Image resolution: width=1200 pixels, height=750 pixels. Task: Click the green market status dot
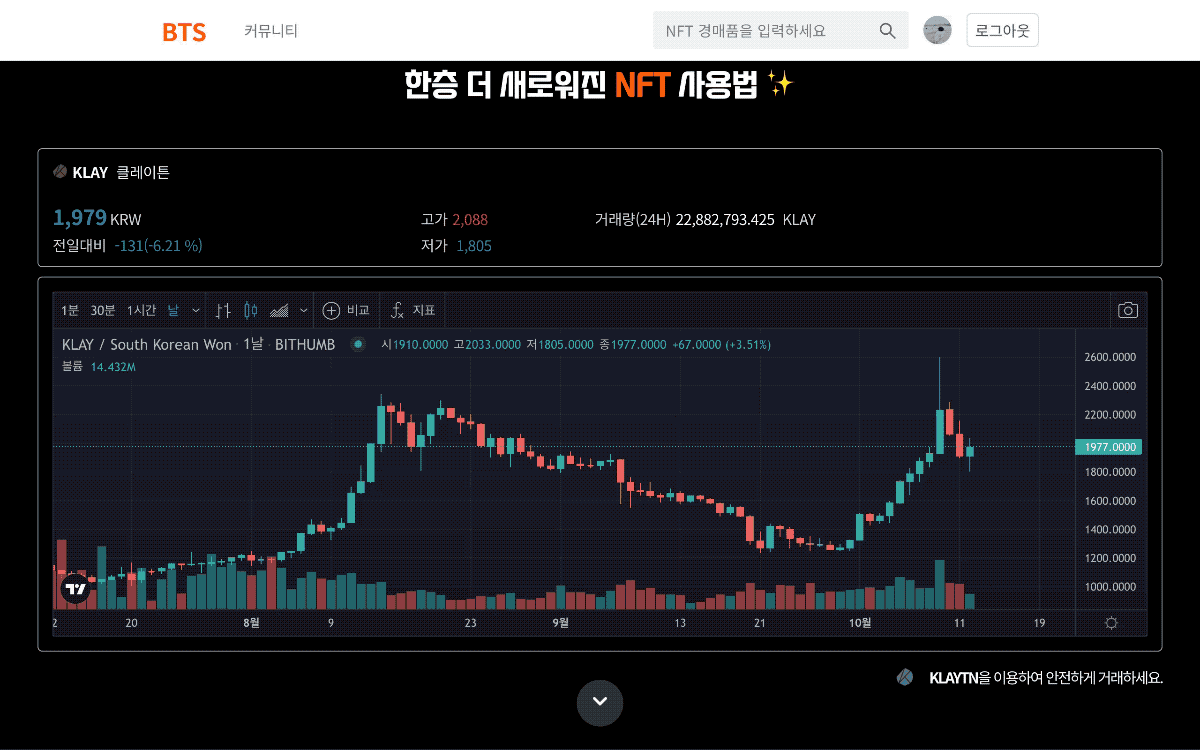358,345
